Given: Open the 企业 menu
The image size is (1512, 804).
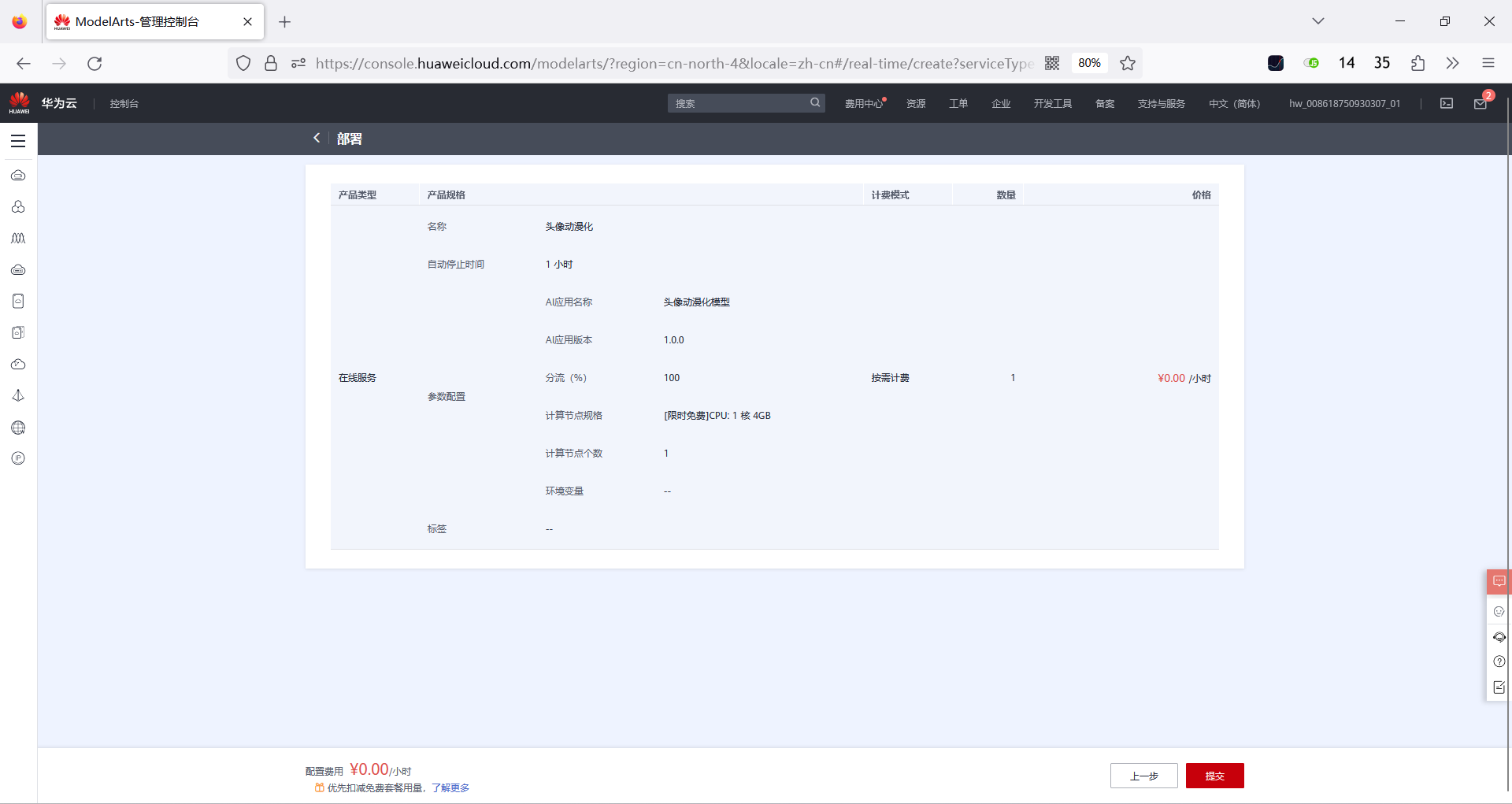Looking at the screenshot, I should coord(1001,103).
